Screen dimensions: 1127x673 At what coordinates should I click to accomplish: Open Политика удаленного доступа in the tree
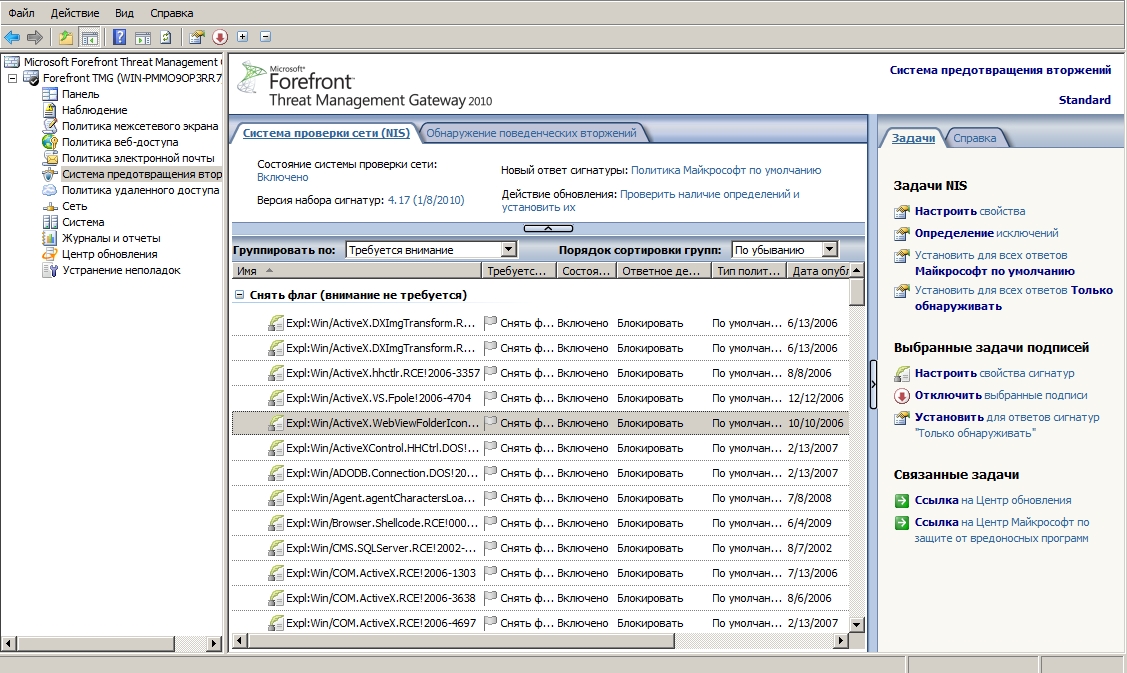pos(140,190)
